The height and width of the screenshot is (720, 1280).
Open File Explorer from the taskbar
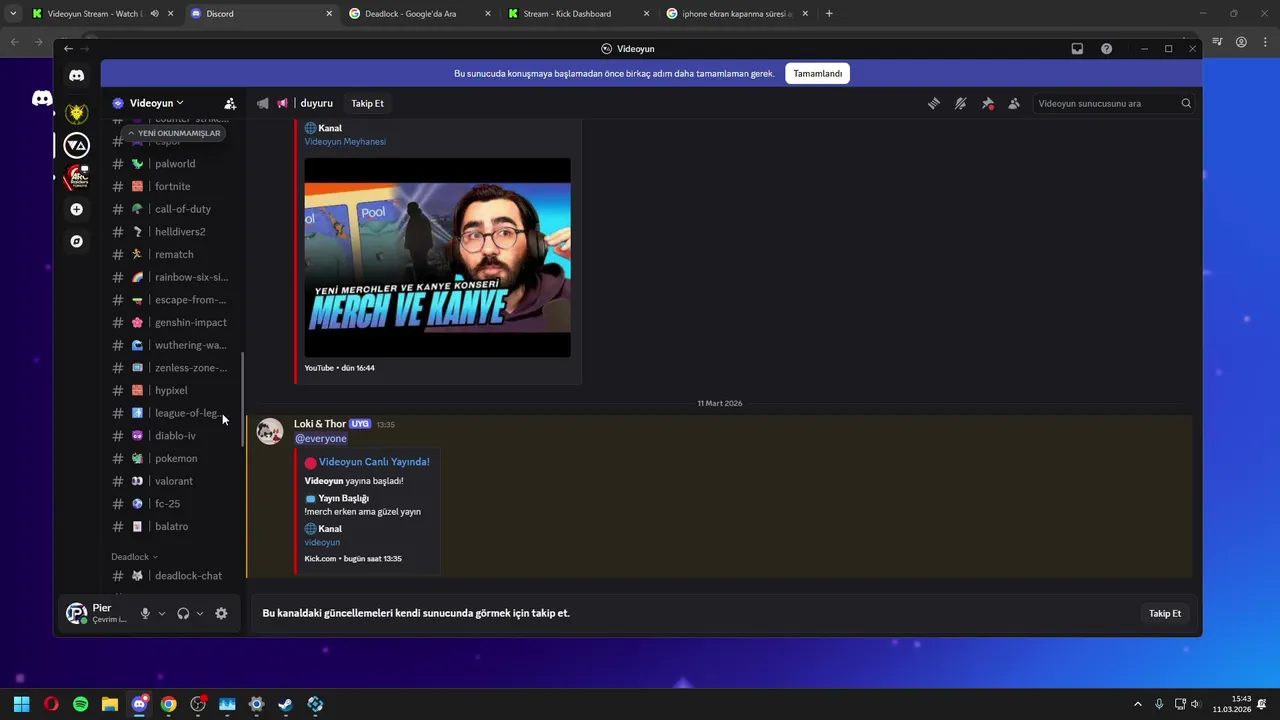tap(110, 704)
